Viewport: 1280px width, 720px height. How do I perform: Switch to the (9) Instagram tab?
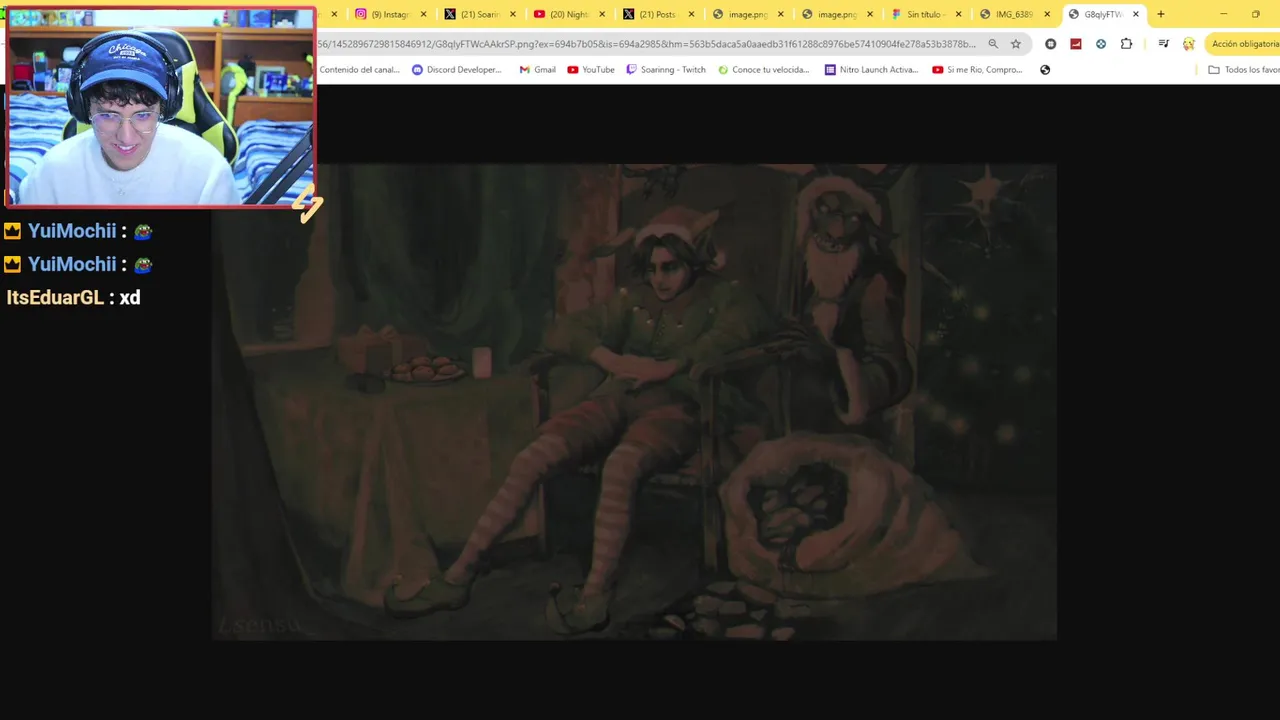(x=384, y=14)
